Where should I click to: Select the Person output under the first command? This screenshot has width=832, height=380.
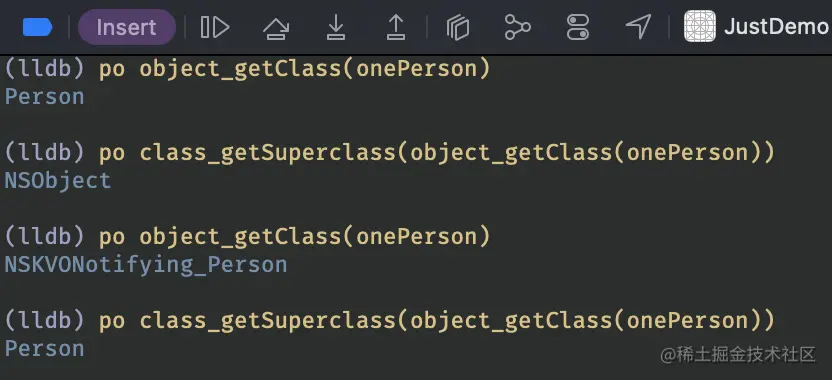45,97
